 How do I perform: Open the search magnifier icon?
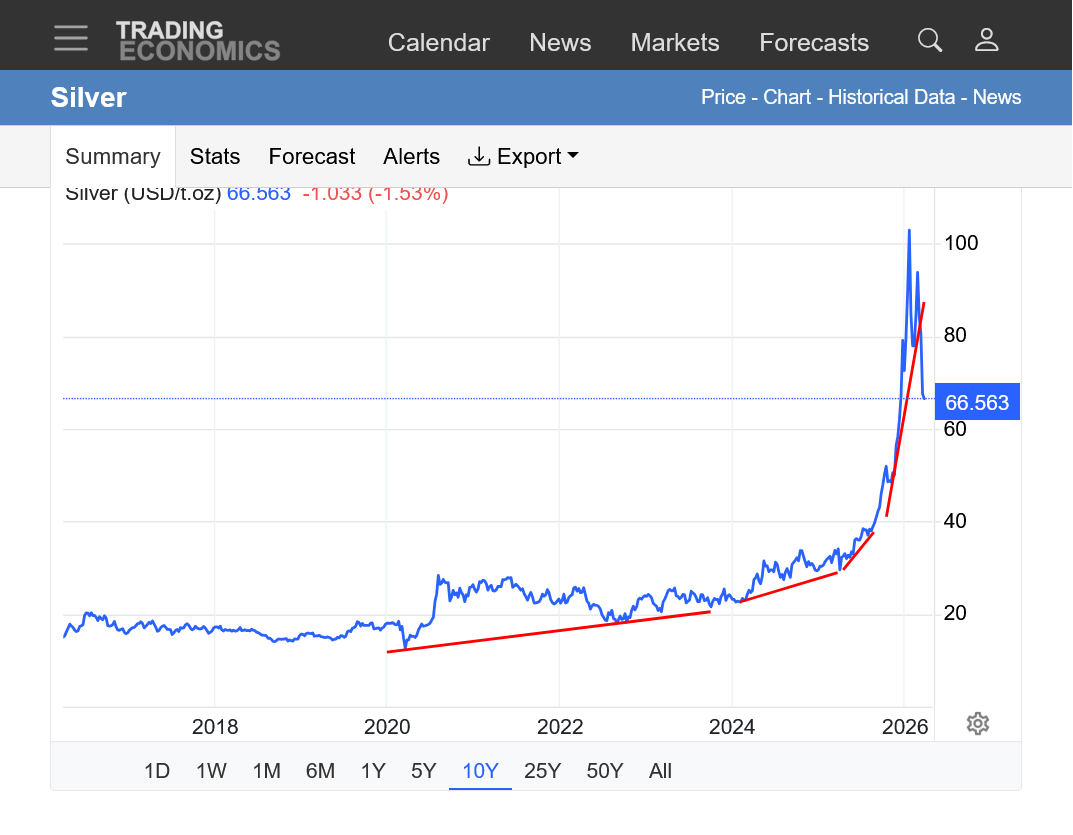(930, 40)
